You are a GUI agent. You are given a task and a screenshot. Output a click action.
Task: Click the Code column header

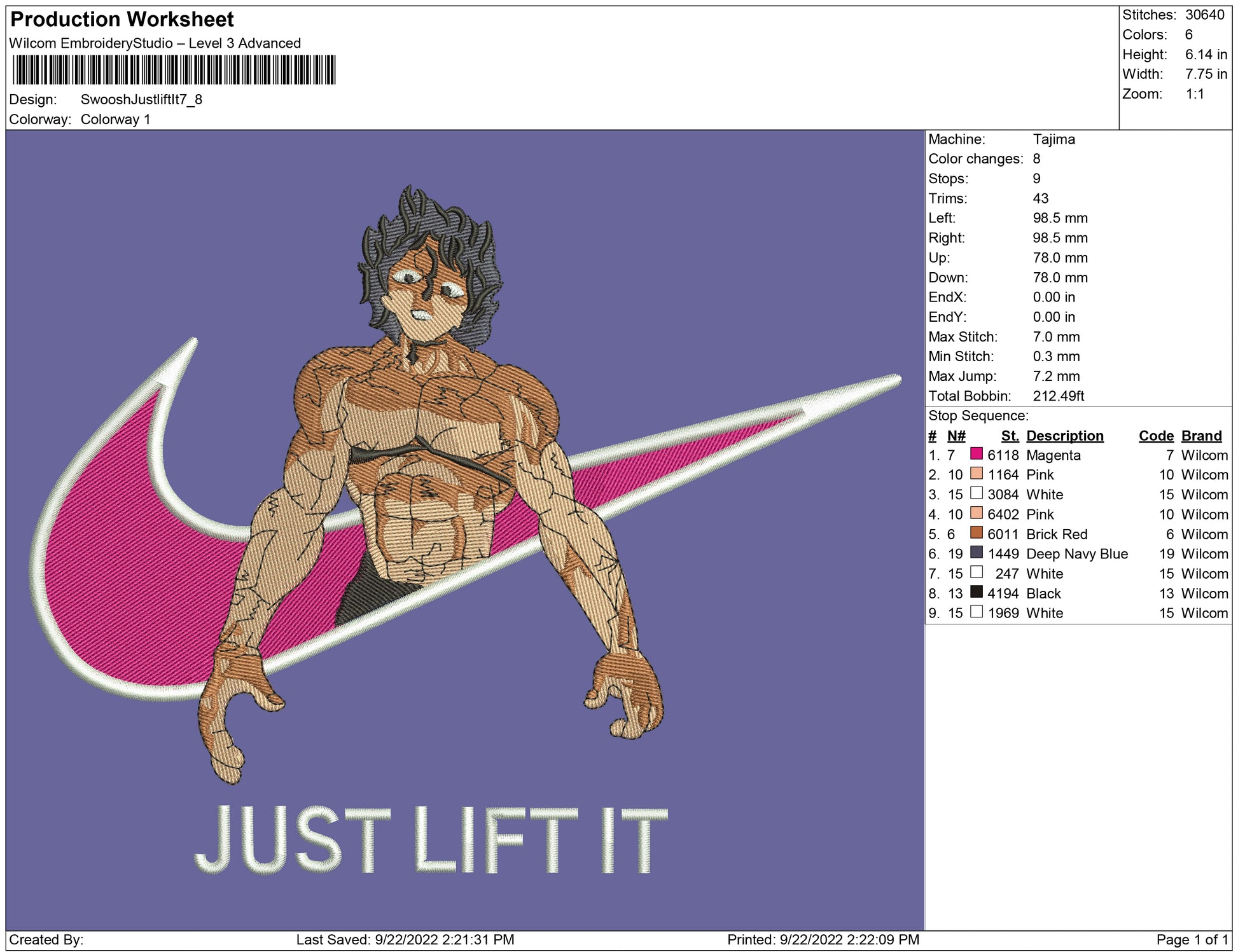[x=1155, y=436]
